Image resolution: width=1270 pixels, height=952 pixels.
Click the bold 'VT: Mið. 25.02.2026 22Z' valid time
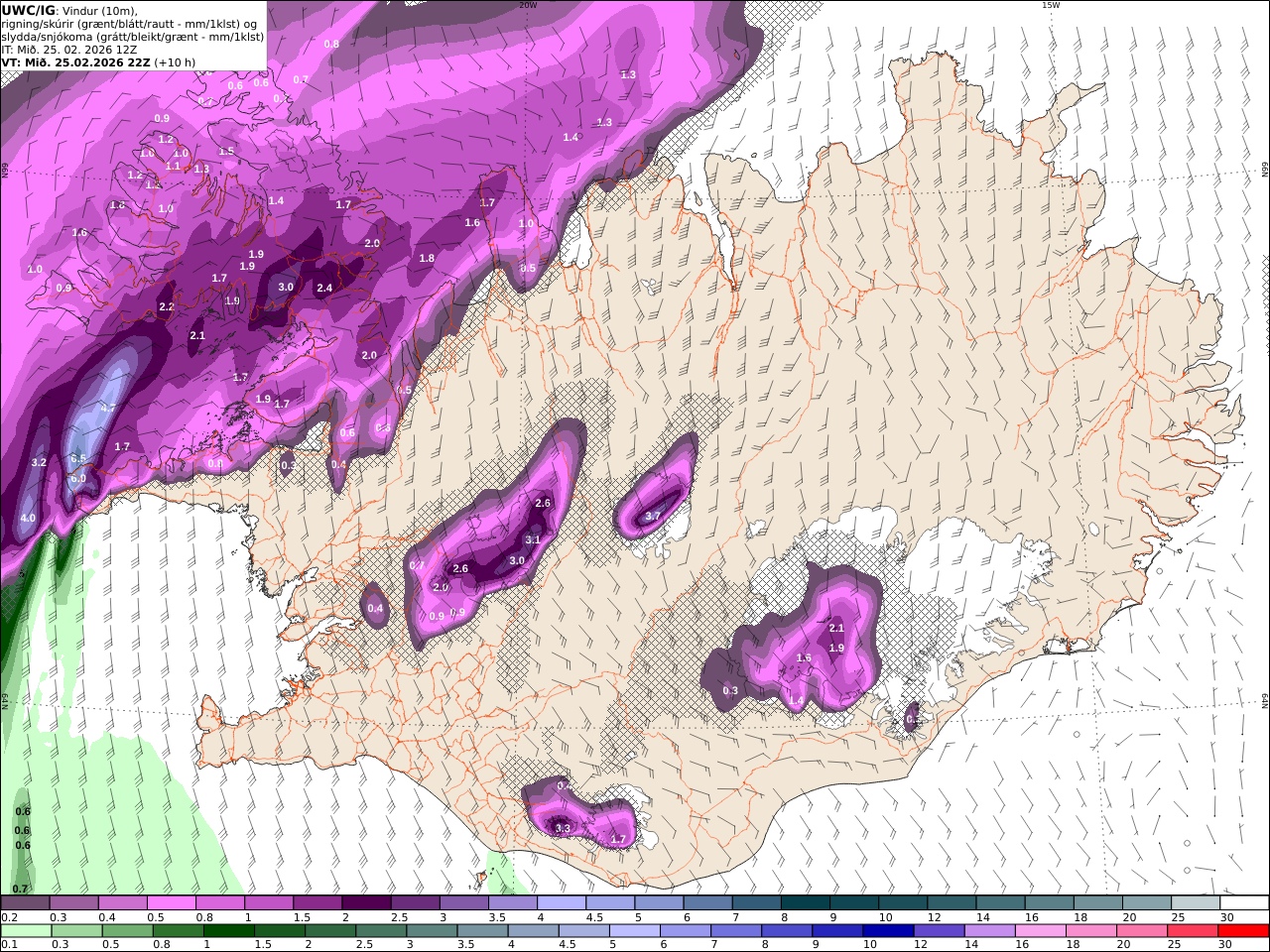coord(74,61)
